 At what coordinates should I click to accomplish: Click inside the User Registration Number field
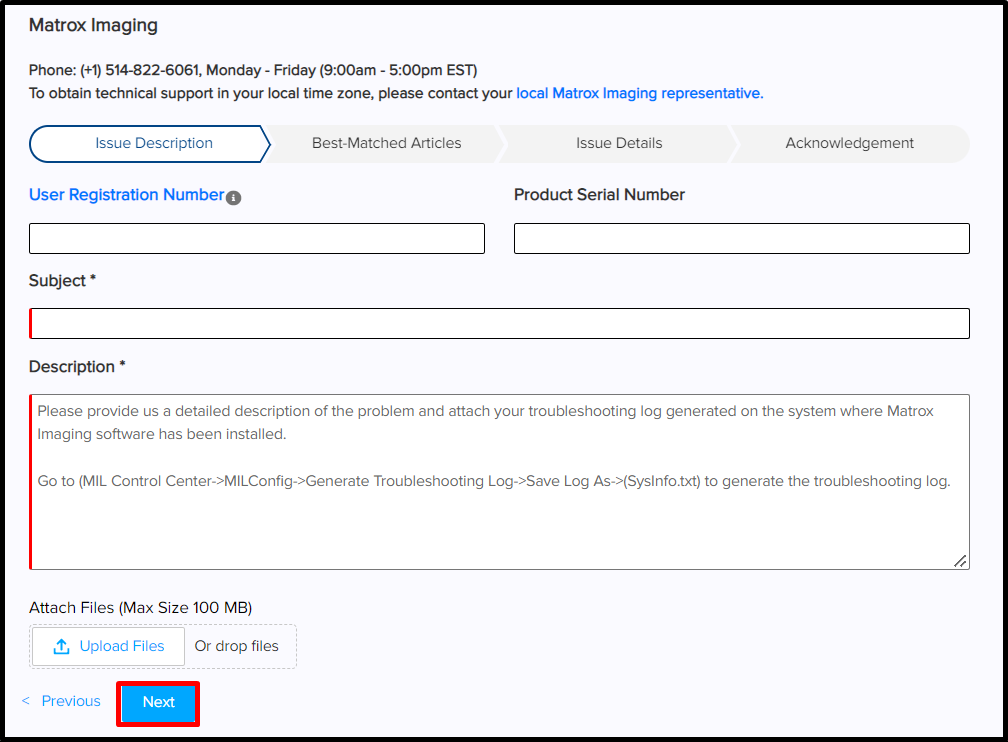(x=256, y=238)
